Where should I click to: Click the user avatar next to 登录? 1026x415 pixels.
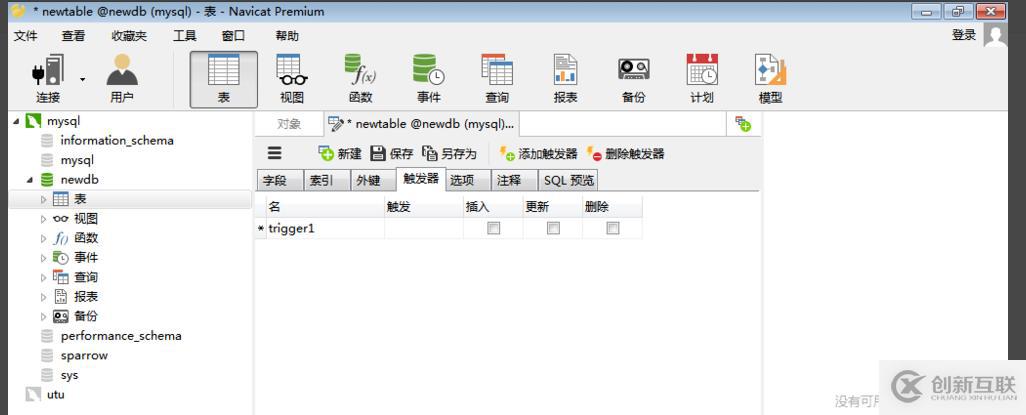995,35
